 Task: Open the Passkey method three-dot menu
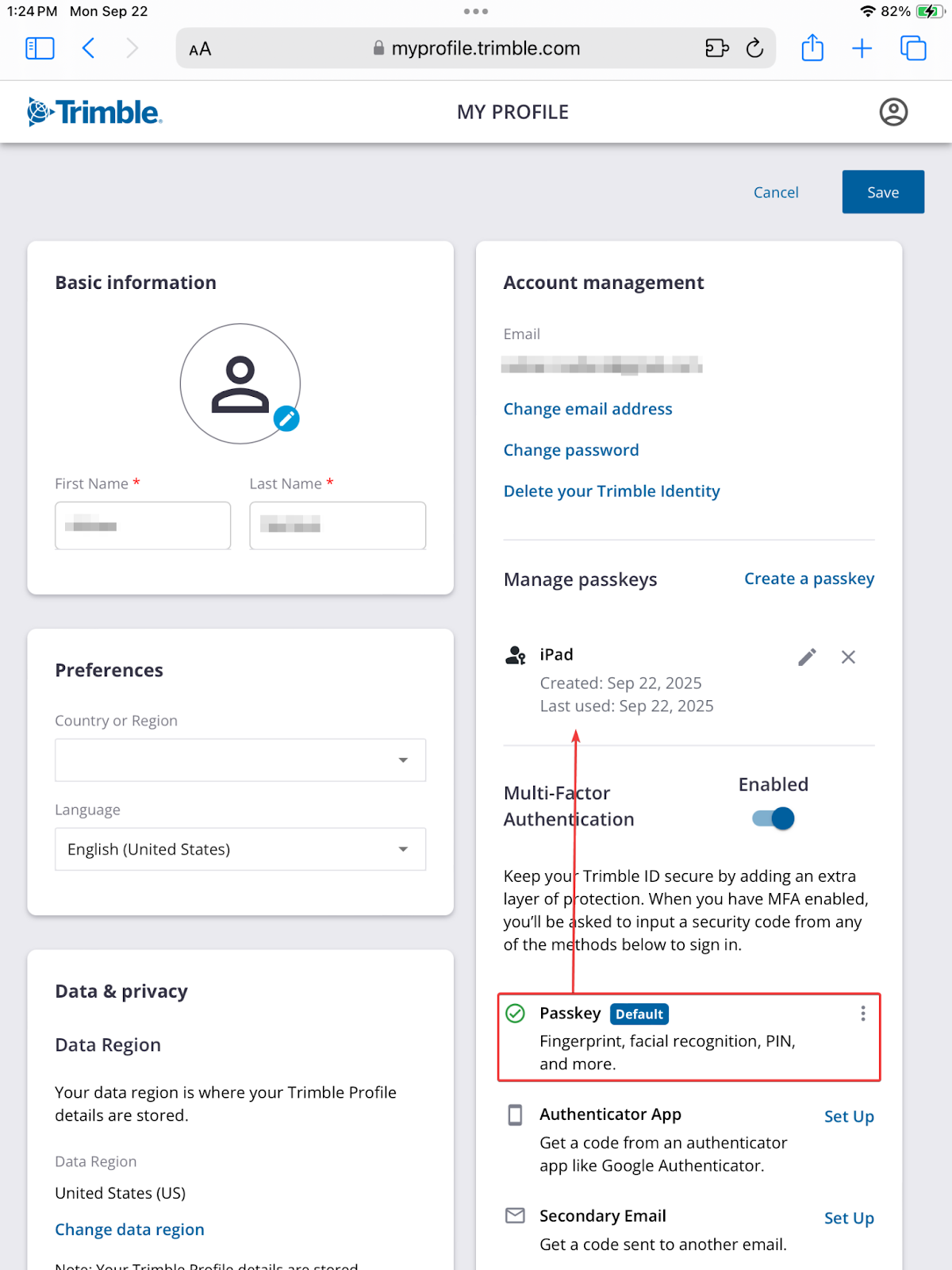point(863,1014)
